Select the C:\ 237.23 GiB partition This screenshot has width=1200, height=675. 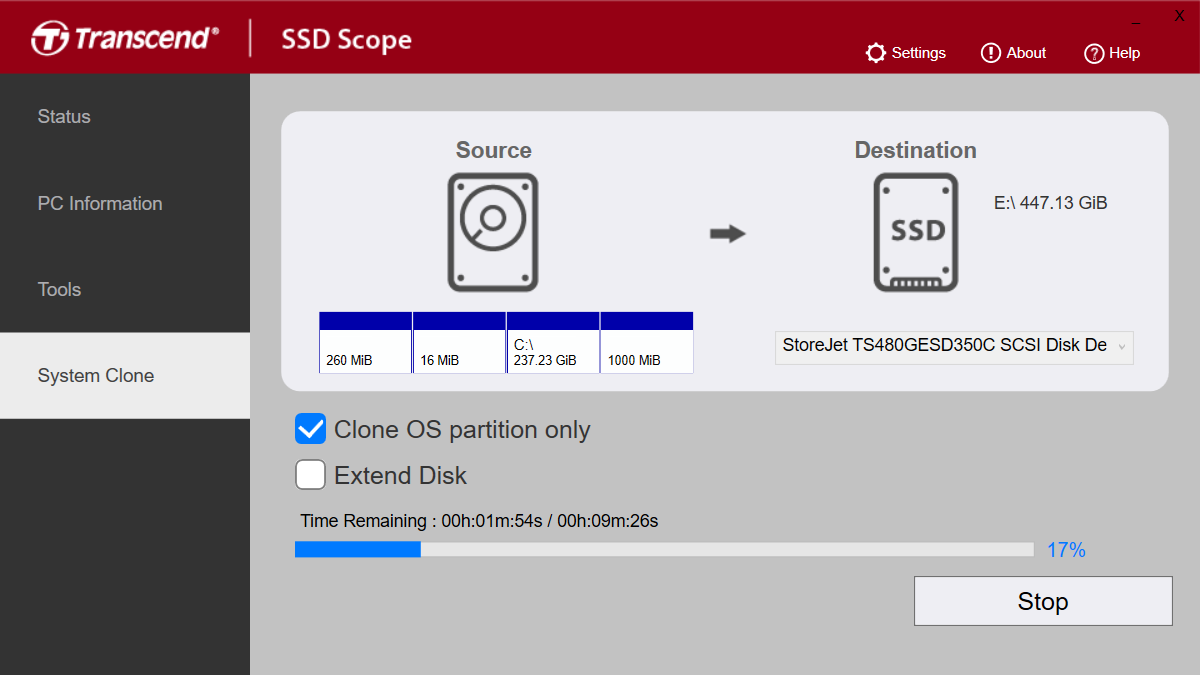pos(553,342)
